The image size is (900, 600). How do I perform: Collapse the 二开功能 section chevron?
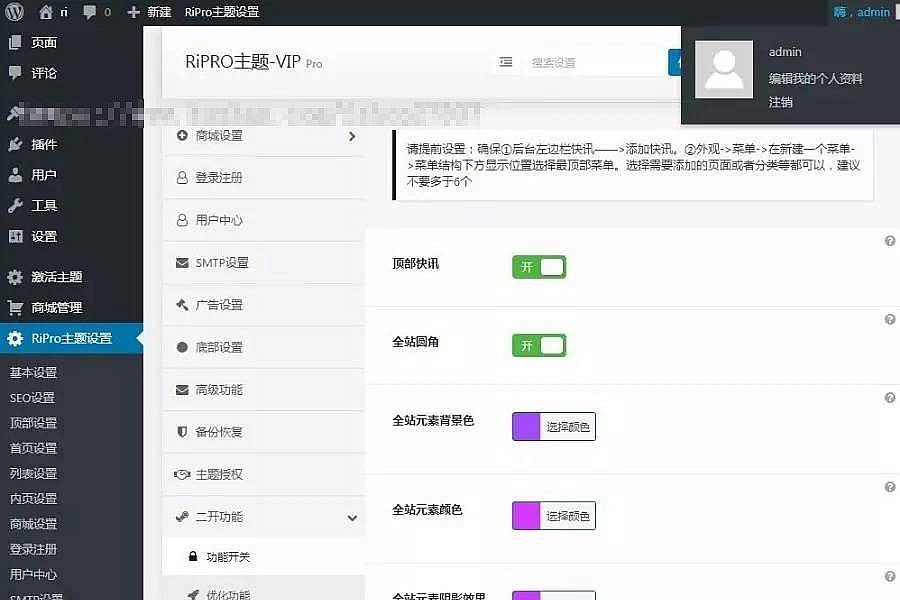tap(352, 517)
